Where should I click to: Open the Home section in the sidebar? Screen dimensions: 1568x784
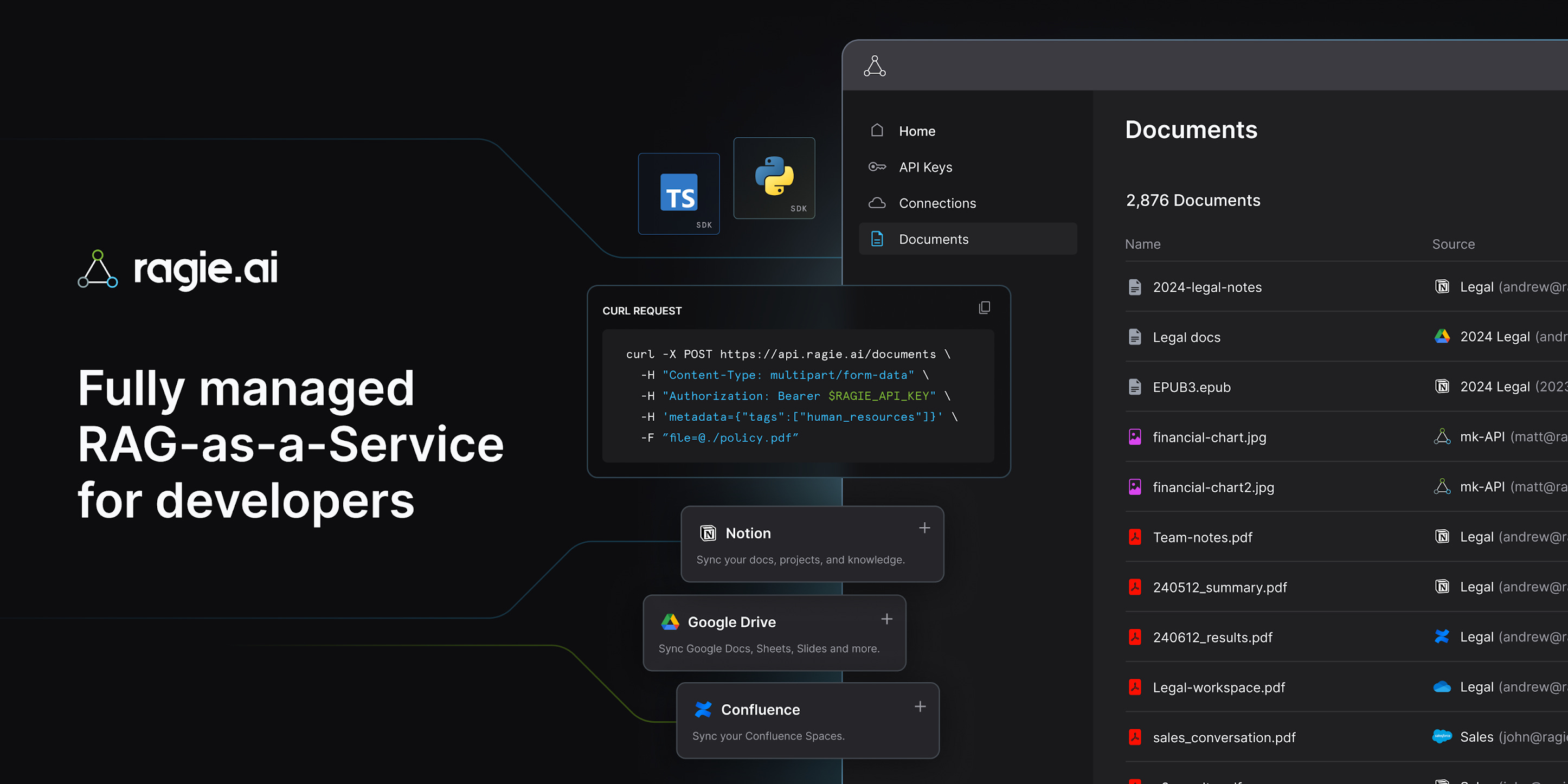pos(917,131)
